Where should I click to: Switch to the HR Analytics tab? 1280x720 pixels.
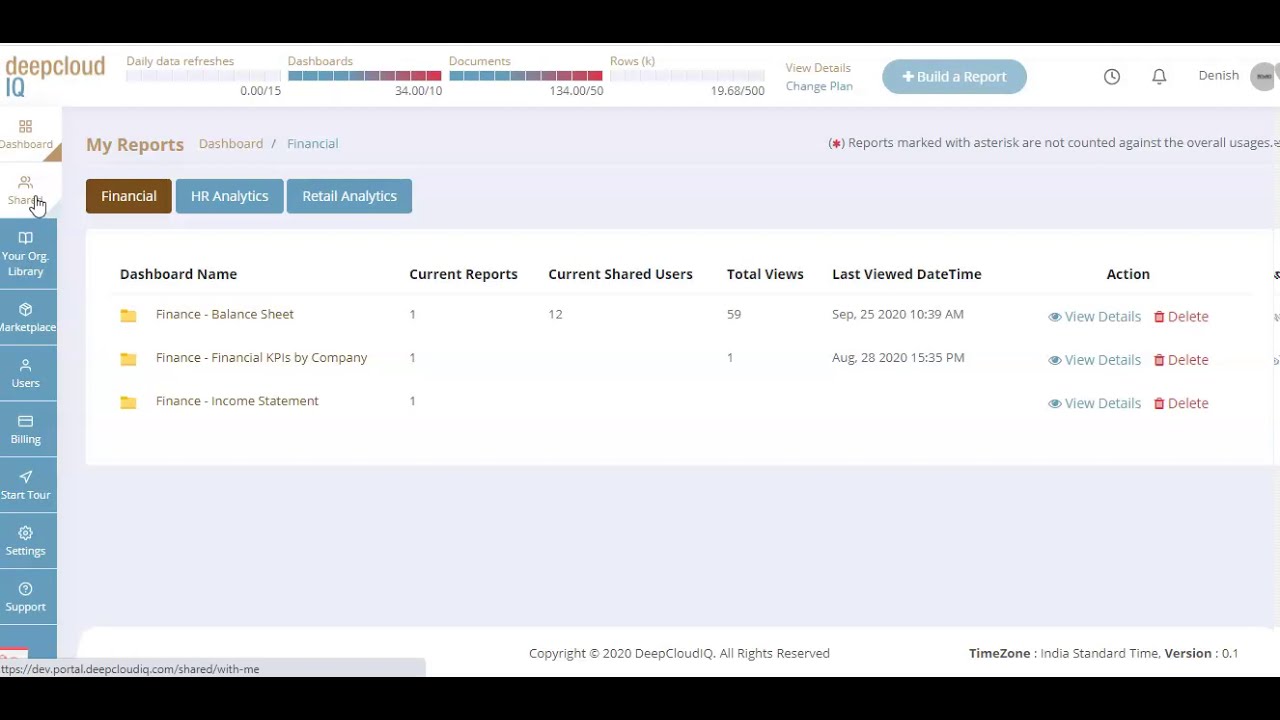pos(230,196)
